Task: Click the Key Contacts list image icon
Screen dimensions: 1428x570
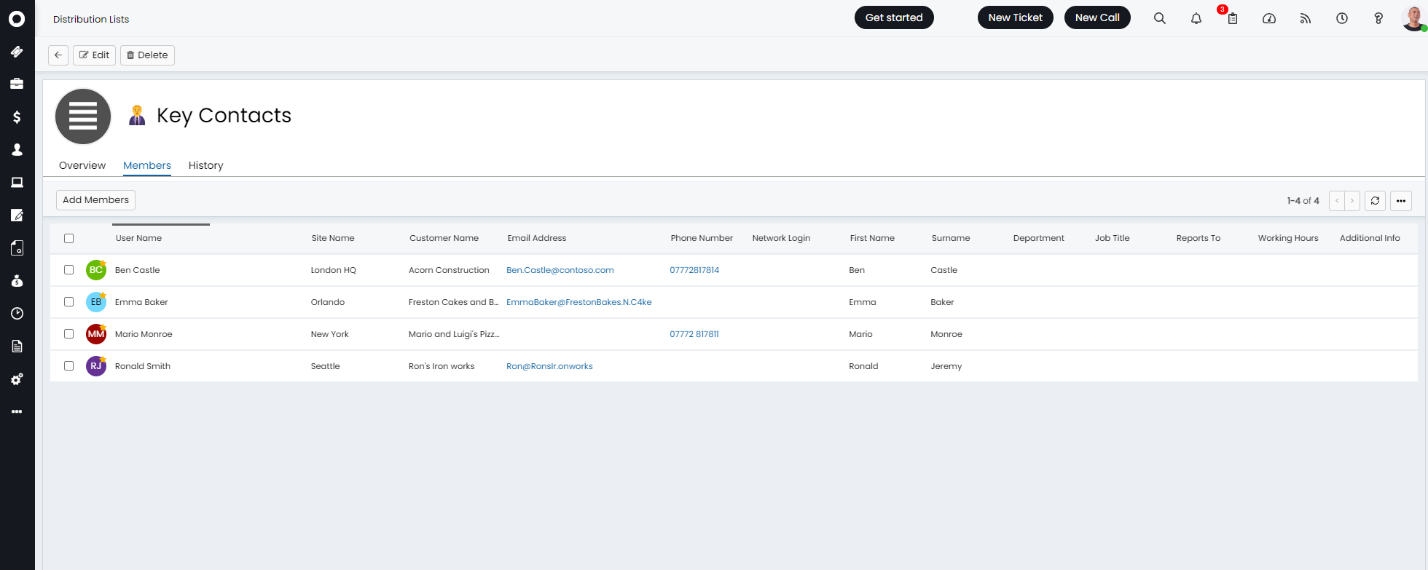Action: (x=83, y=116)
